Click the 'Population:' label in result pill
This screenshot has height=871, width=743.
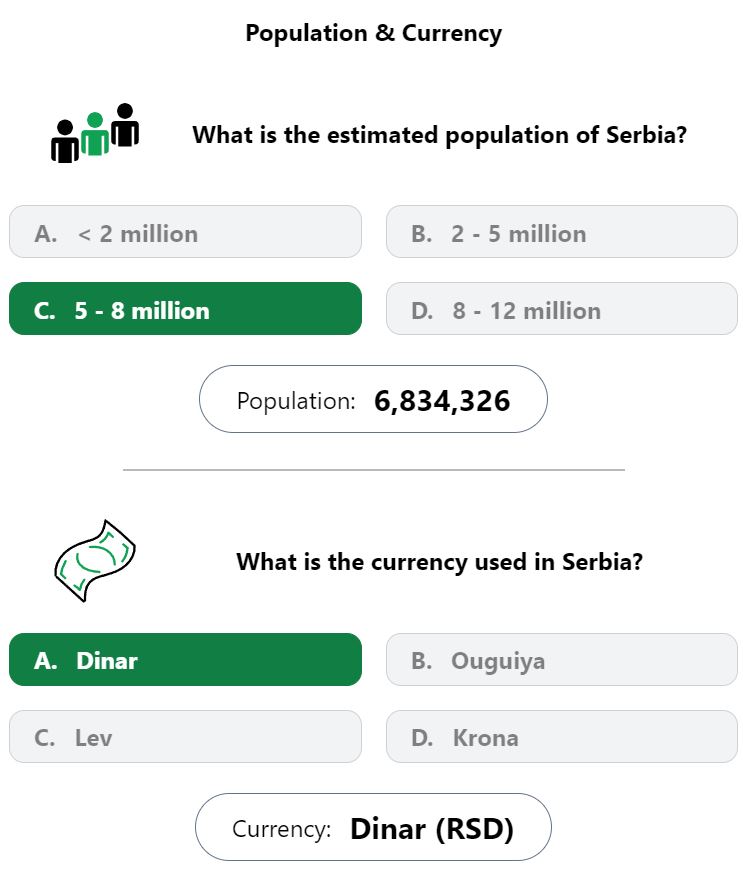pos(296,401)
